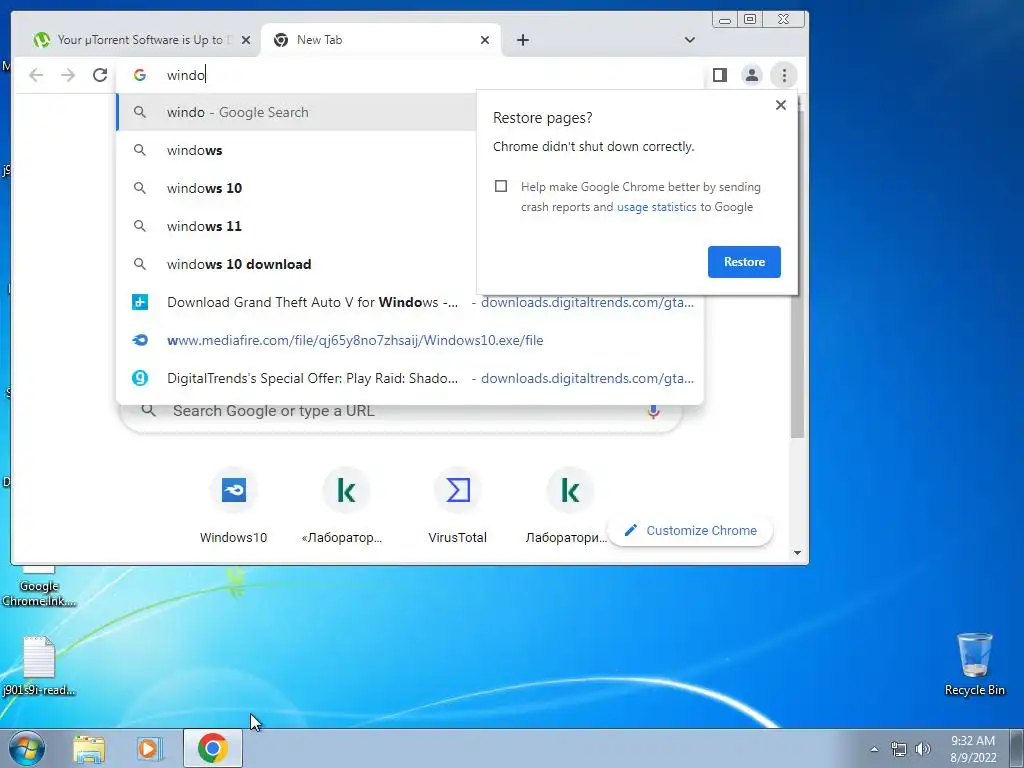Choose the 'windows 11' suggestion

click(296, 226)
